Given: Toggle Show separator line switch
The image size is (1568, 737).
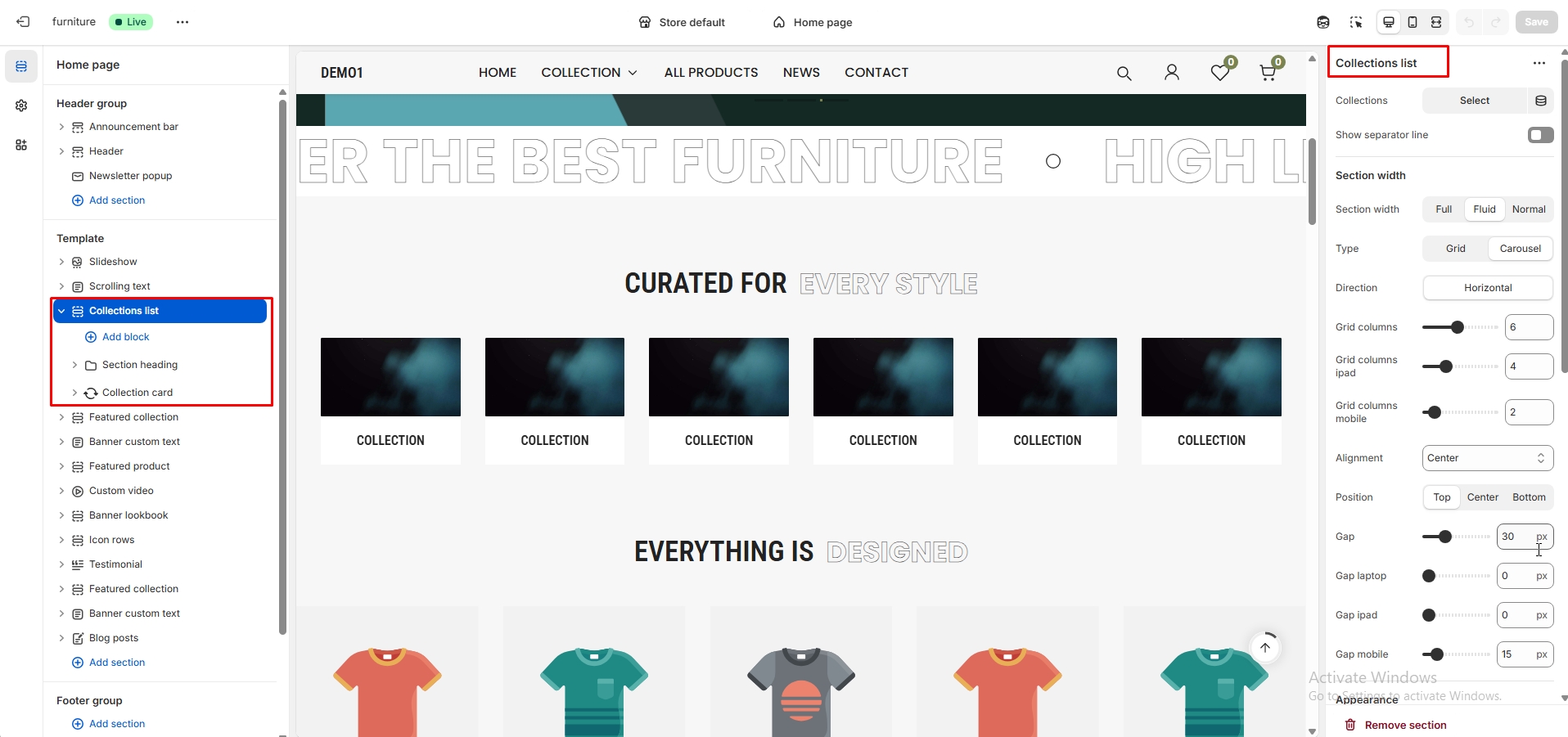Looking at the screenshot, I should pyautogui.click(x=1539, y=135).
